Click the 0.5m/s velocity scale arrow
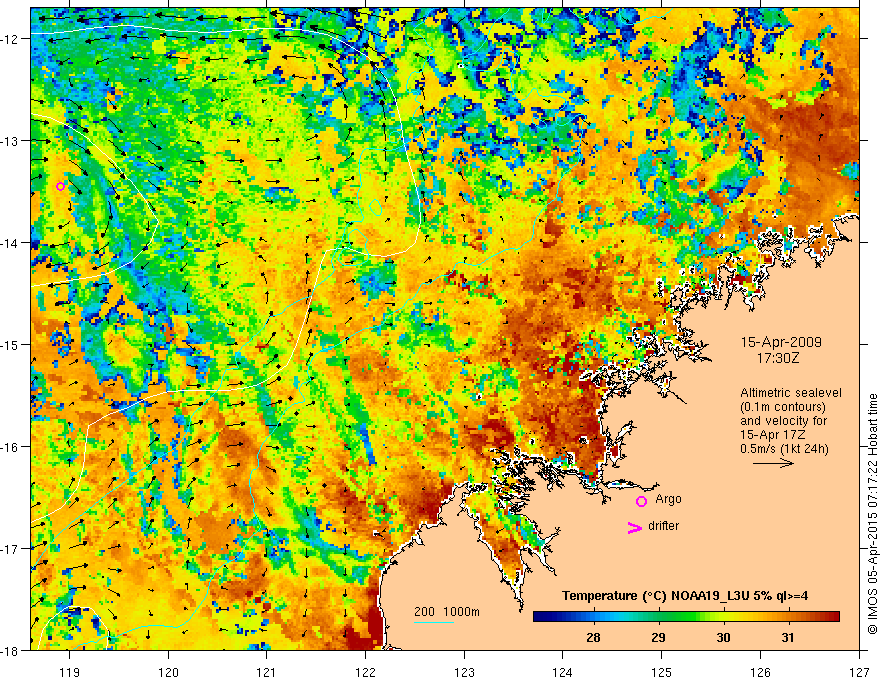Screen dimensions: 880x680 [x=773, y=463]
